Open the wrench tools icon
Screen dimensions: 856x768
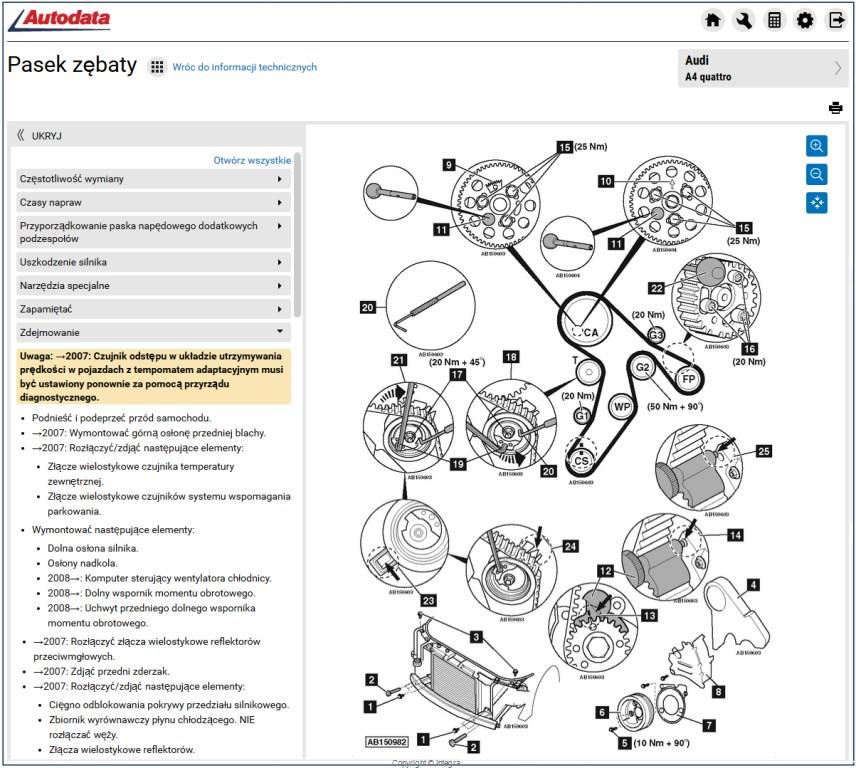point(744,20)
